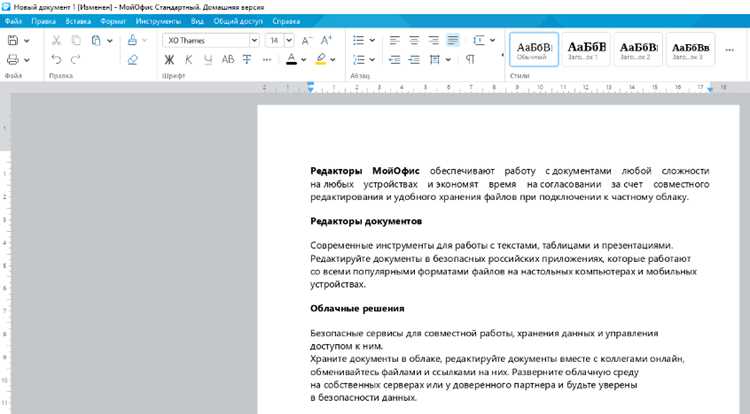The width and height of the screenshot is (750, 414).
Task: Click the Clear formatting eraser icon
Action: tap(132, 60)
